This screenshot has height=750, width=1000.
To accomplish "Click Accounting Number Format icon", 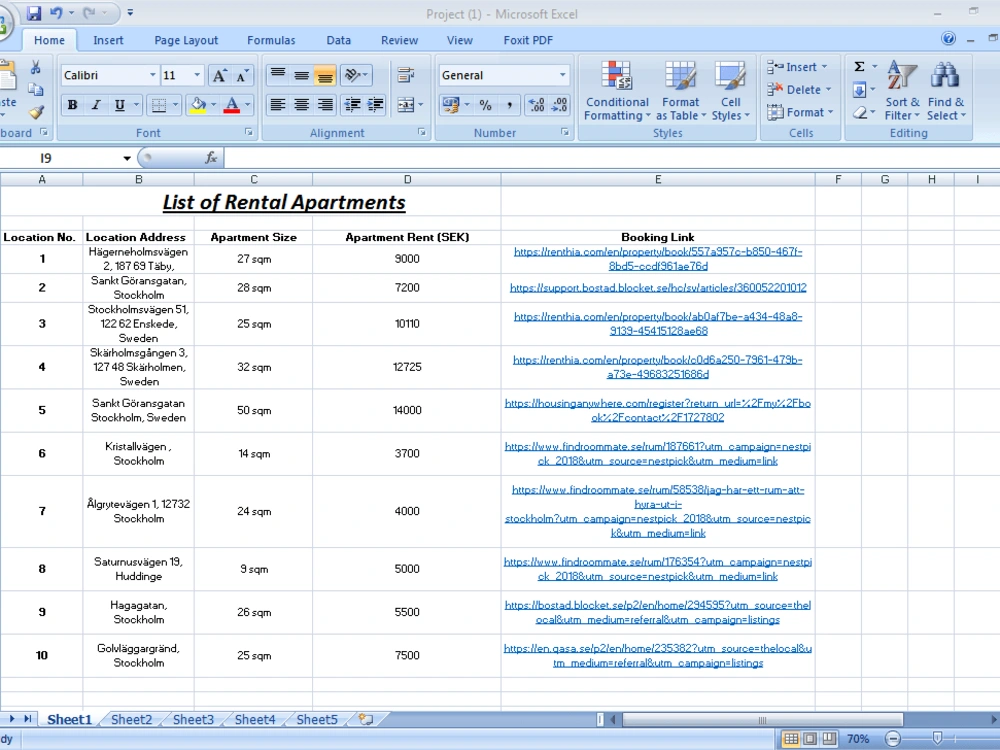I will point(451,105).
